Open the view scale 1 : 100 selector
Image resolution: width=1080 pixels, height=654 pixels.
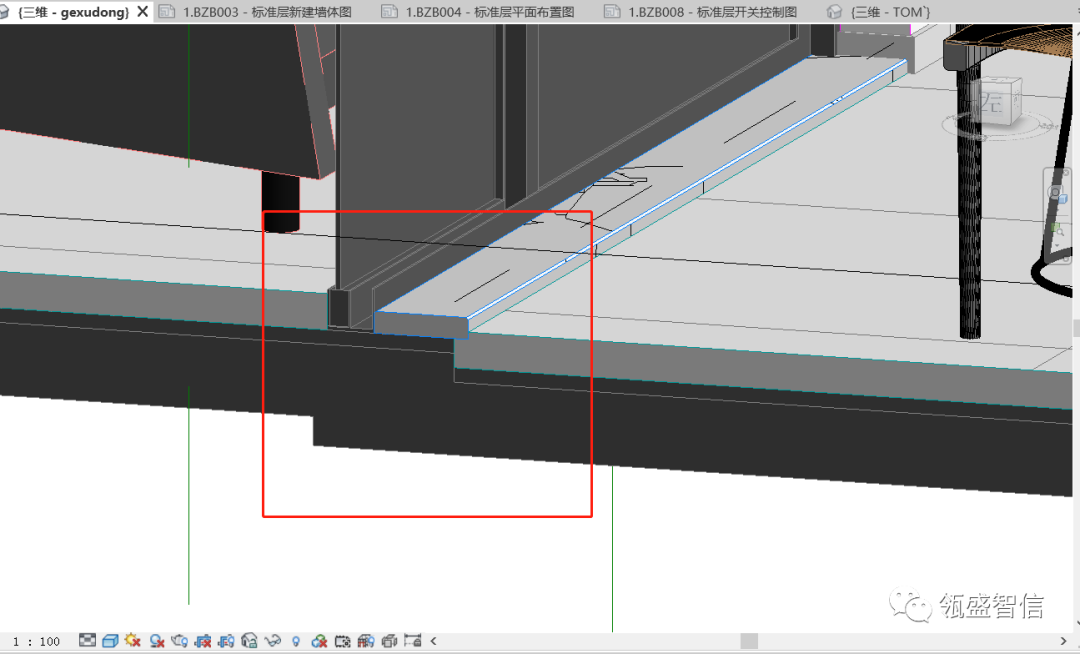[x=37, y=642]
